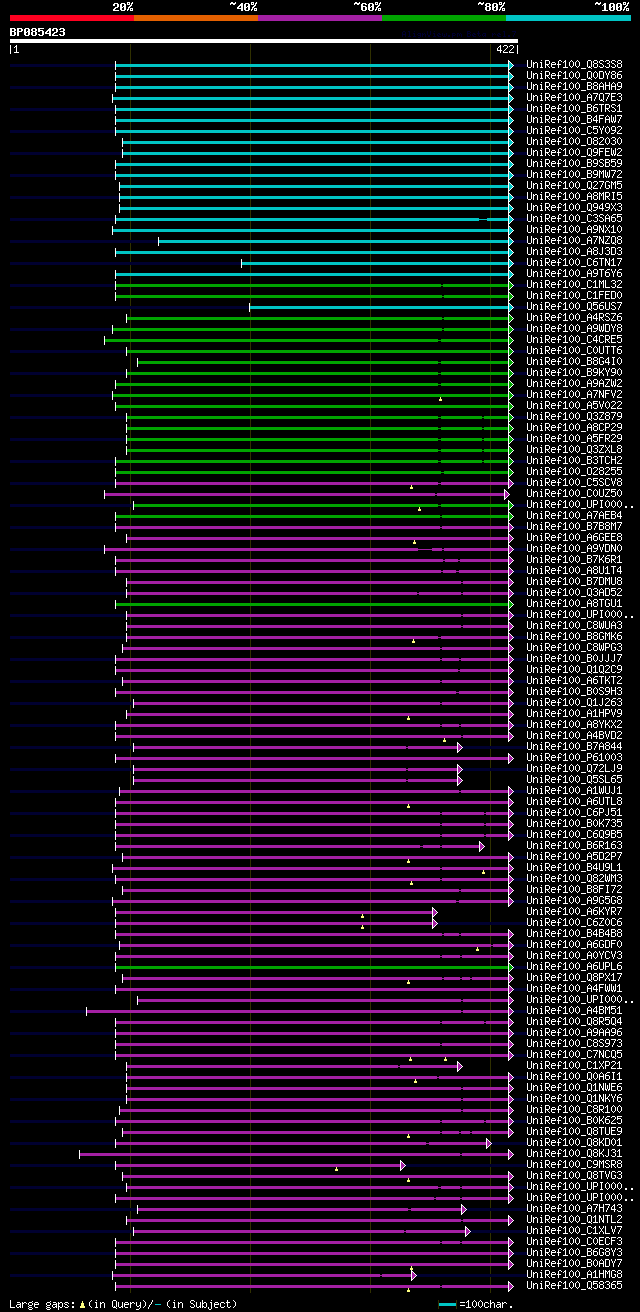Viewport: 640px width, 1312px height.
Task: Open hit UniRef100_B4FAW7
Action: (574, 119)
